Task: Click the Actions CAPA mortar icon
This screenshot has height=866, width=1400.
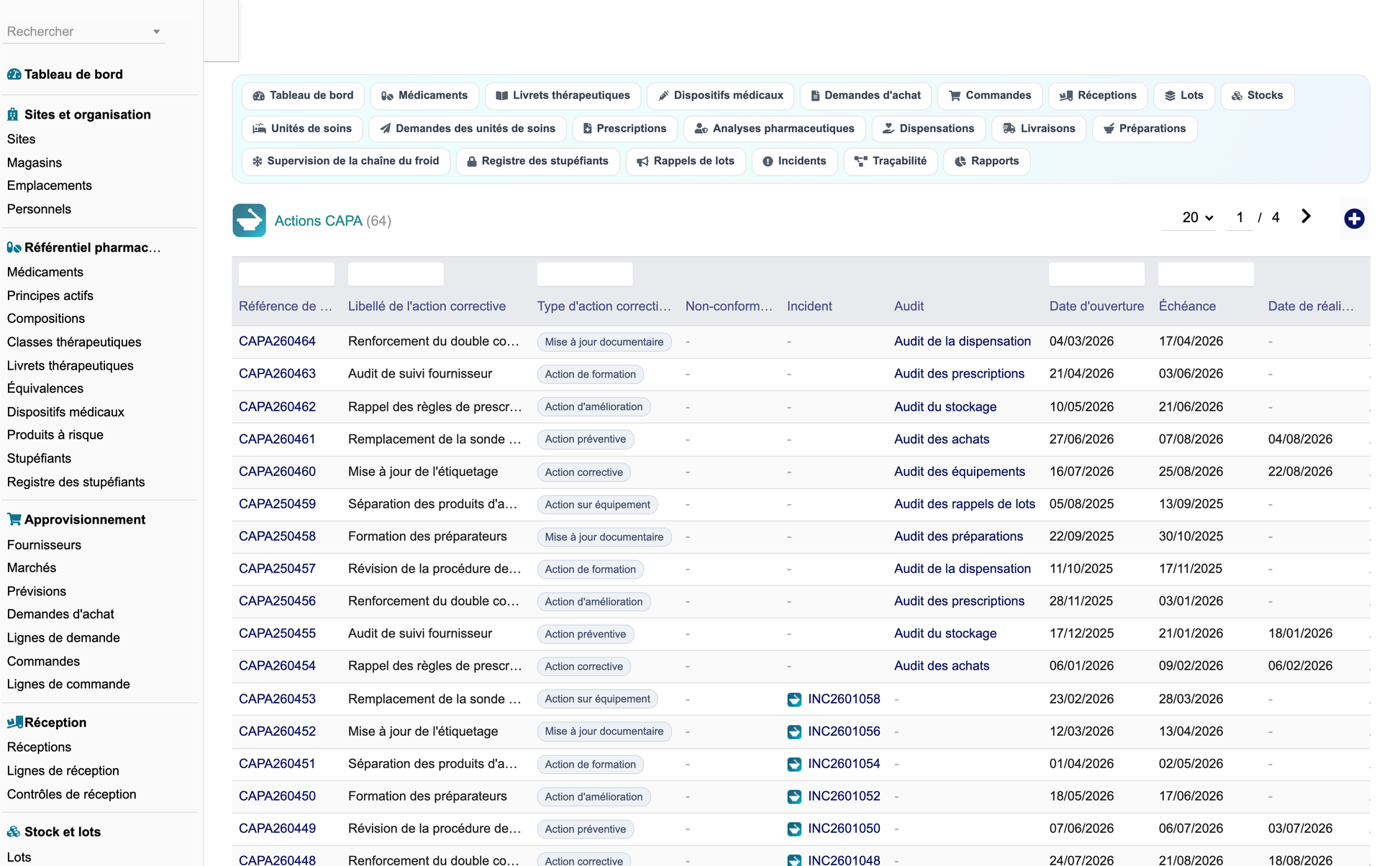Action: [249, 220]
